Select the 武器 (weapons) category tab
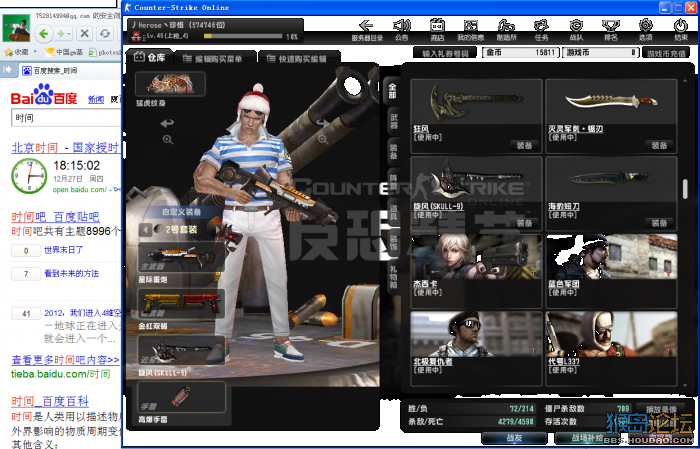Viewport: 700px width, 449px height. [393, 121]
